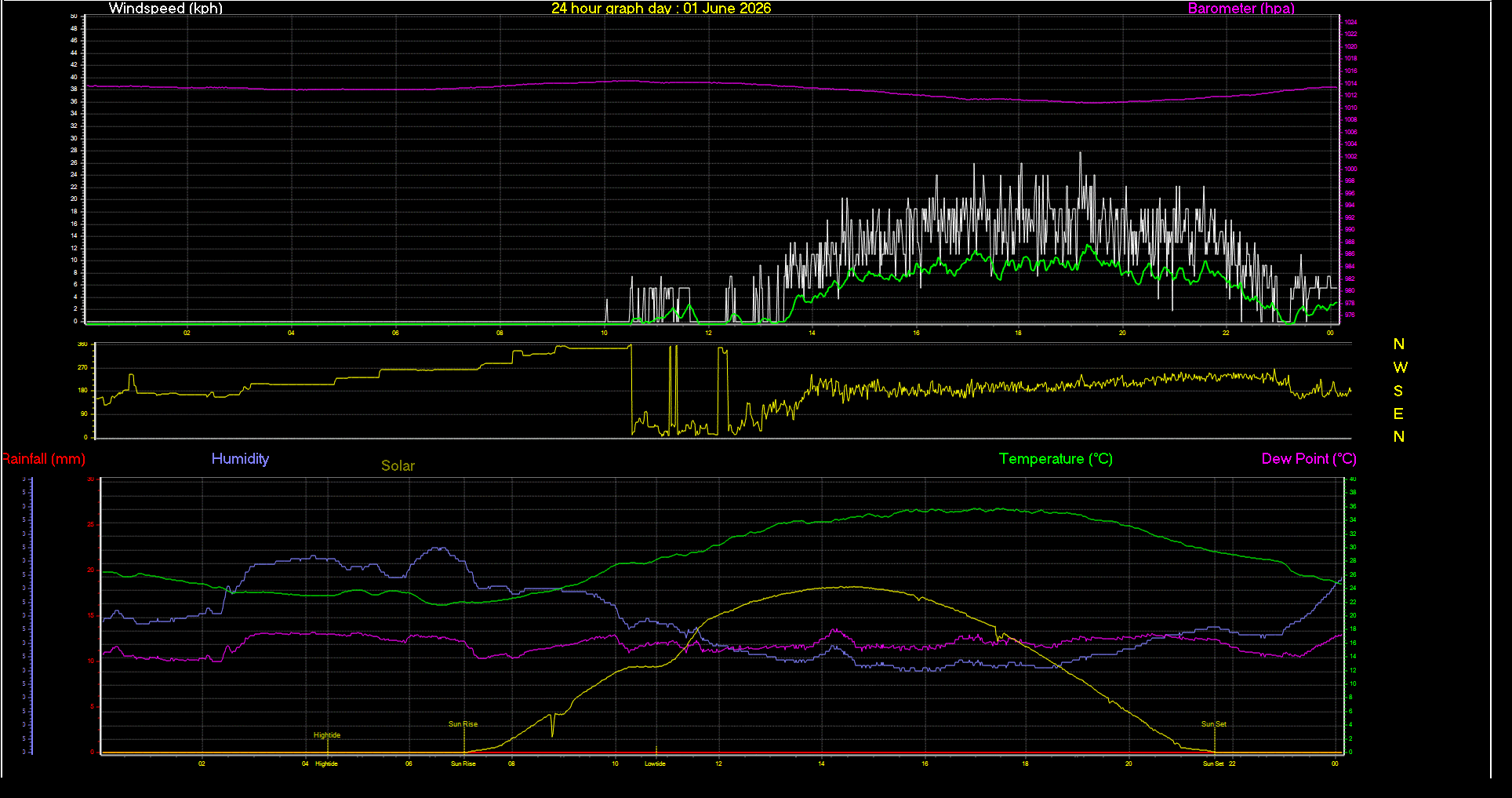This screenshot has width=1512, height=798.
Task: Click 'Sun Set' on the lower graph time axis
Action: (x=1213, y=763)
